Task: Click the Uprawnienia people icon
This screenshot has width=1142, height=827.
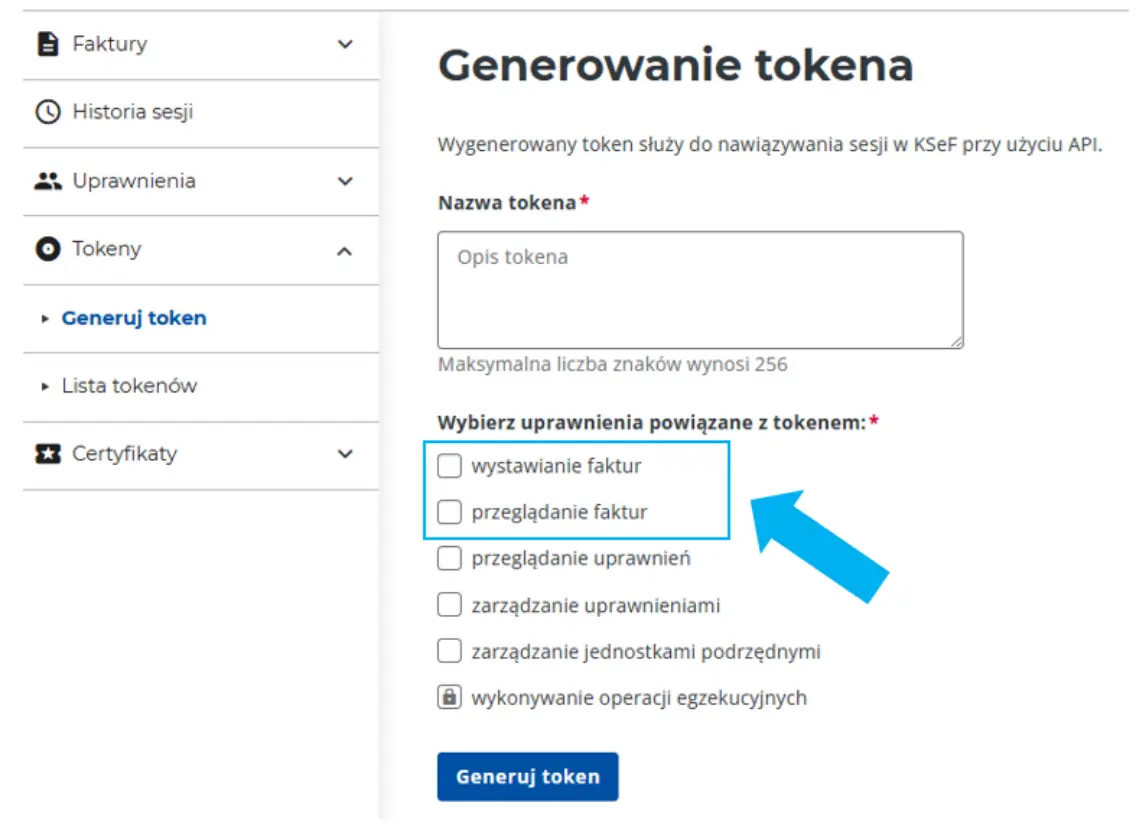Action: (47, 181)
